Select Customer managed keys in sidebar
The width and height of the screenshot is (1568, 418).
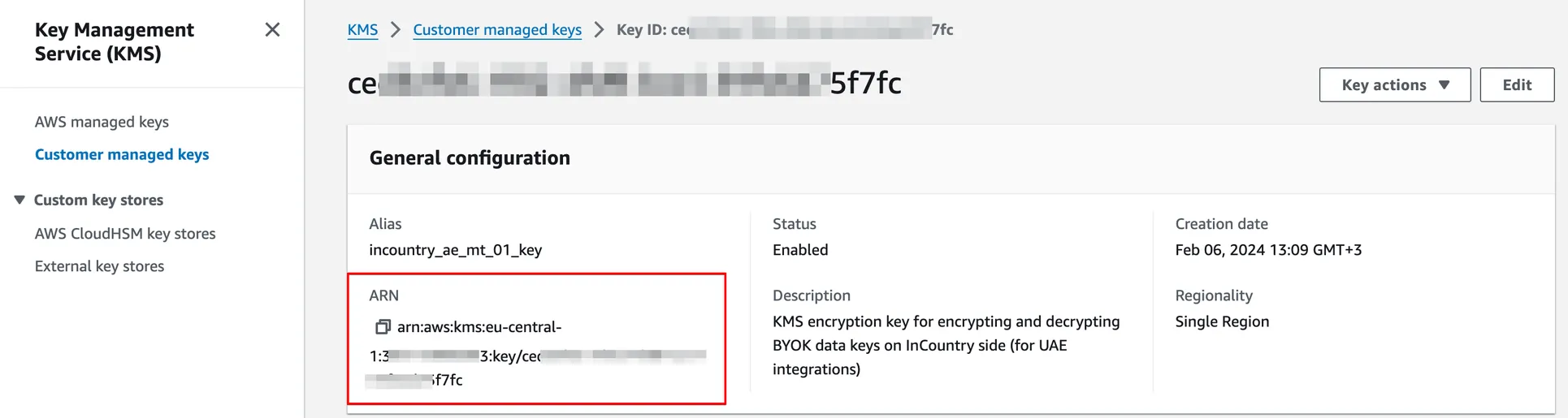pyautogui.click(x=122, y=154)
